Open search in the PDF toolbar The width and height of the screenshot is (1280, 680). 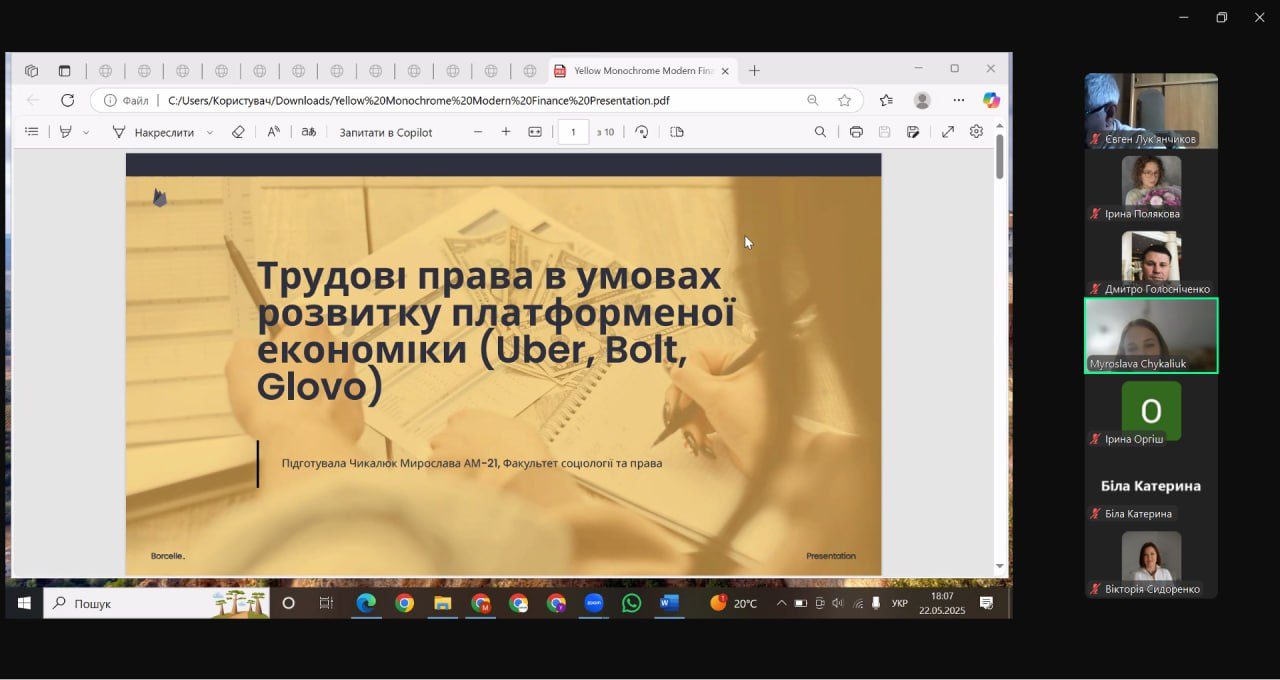pos(820,132)
